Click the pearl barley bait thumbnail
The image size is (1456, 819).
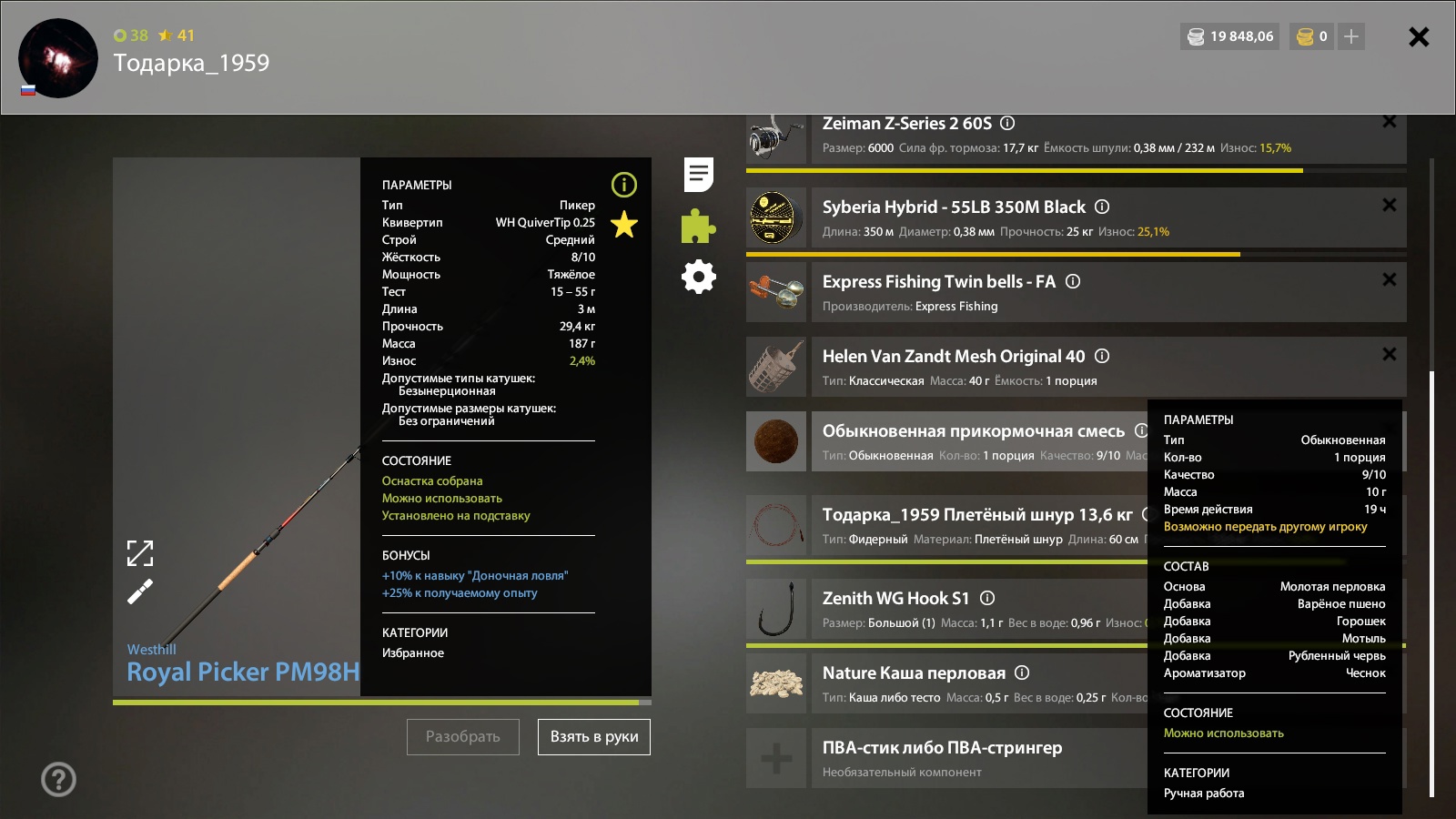776,683
